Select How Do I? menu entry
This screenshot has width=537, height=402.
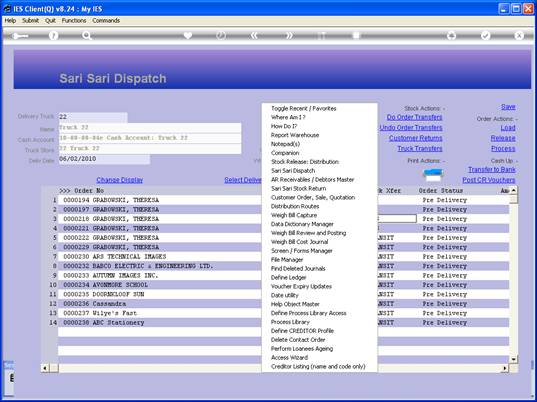click(284, 126)
